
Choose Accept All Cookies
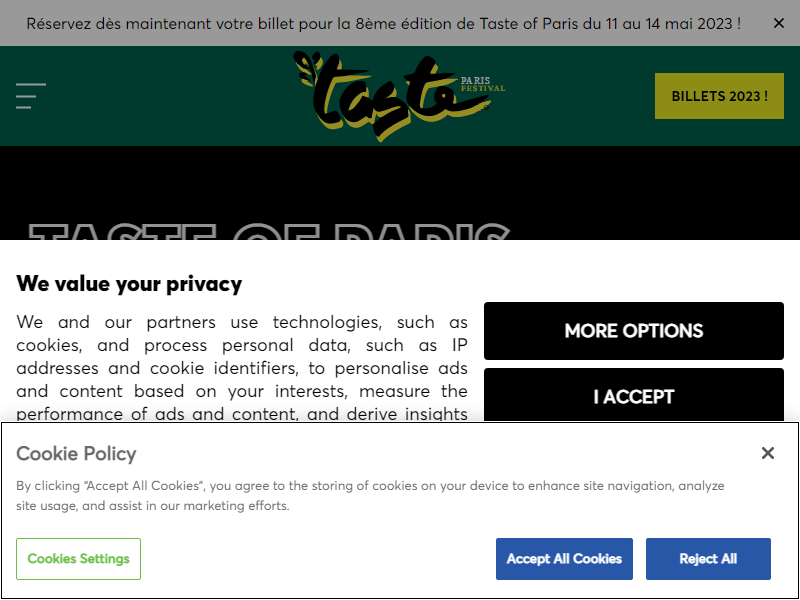[x=564, y=559]
